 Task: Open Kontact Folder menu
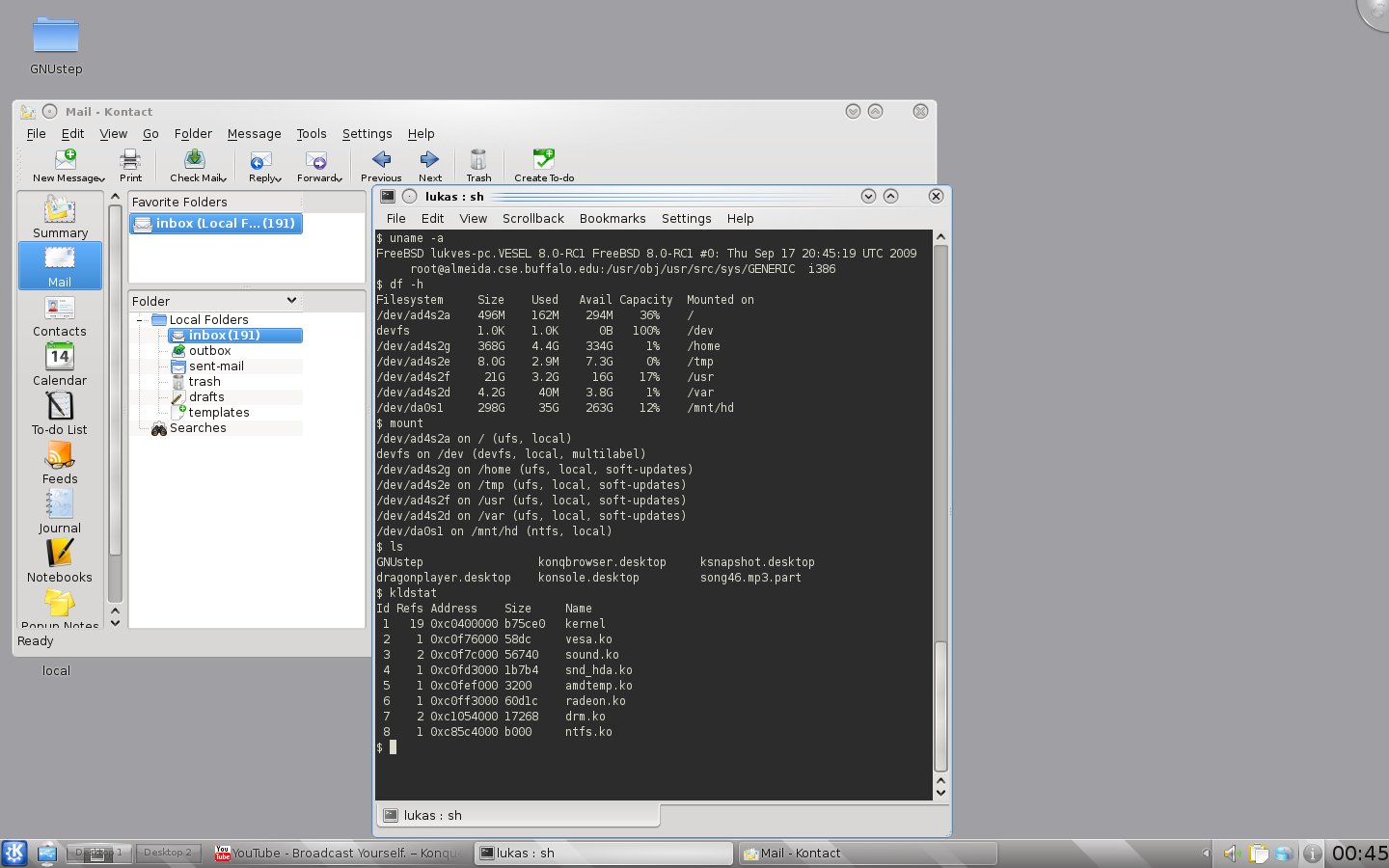click(193, 134)
